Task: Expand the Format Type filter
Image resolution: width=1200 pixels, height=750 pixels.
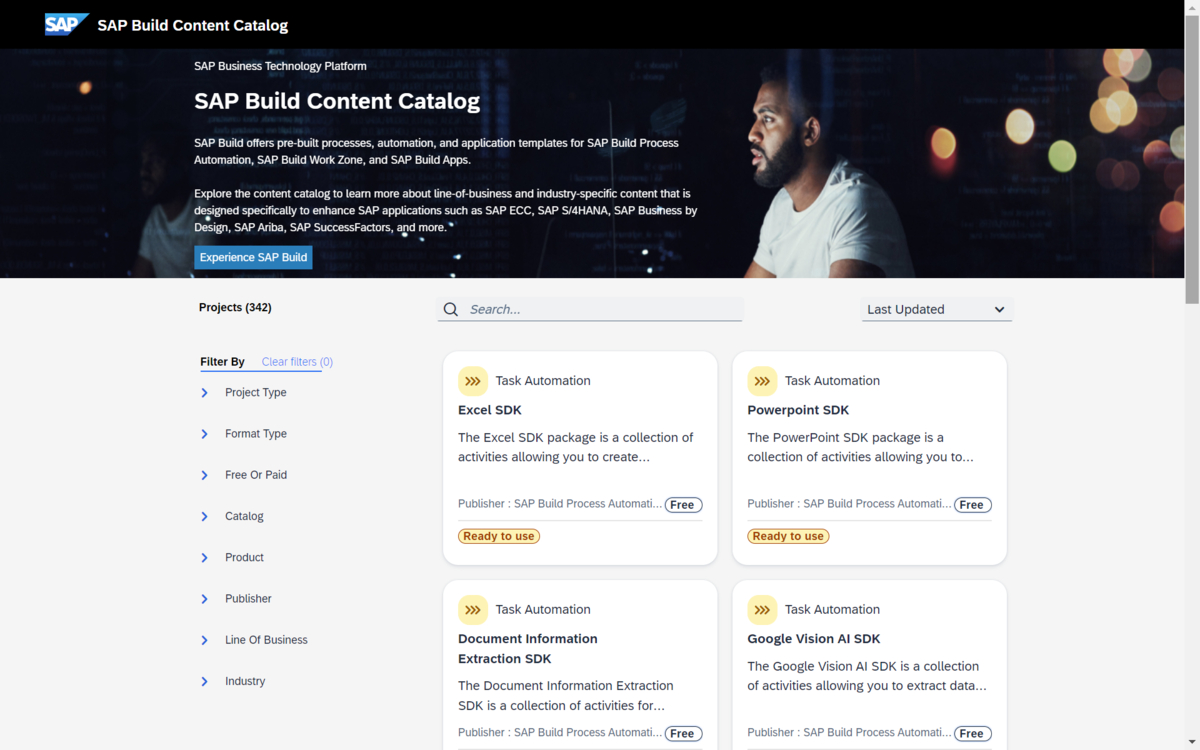Action: pyautogui.click(x=205, y=434)
